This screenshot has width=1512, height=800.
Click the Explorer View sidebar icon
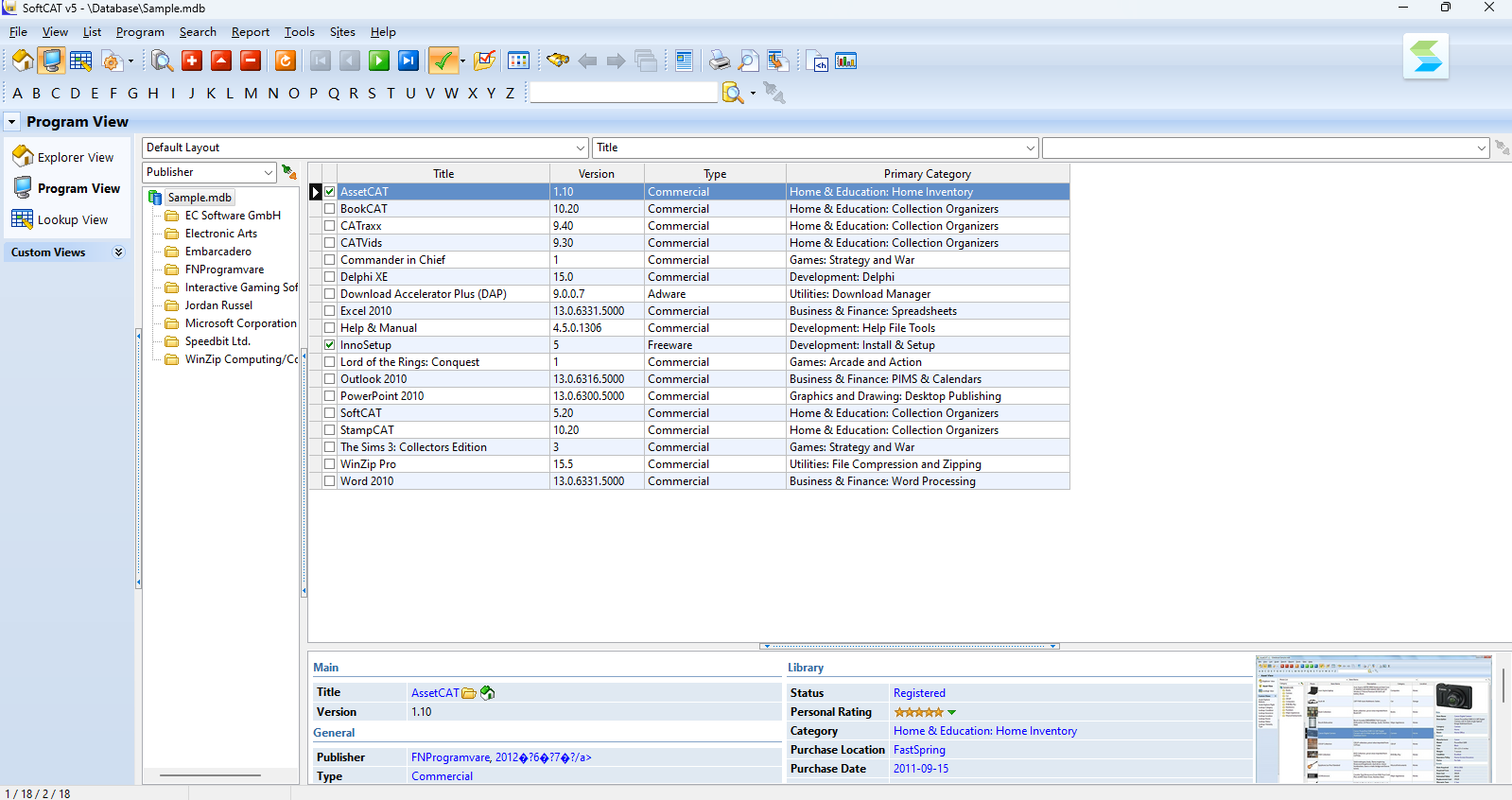[x=23, y=156]
